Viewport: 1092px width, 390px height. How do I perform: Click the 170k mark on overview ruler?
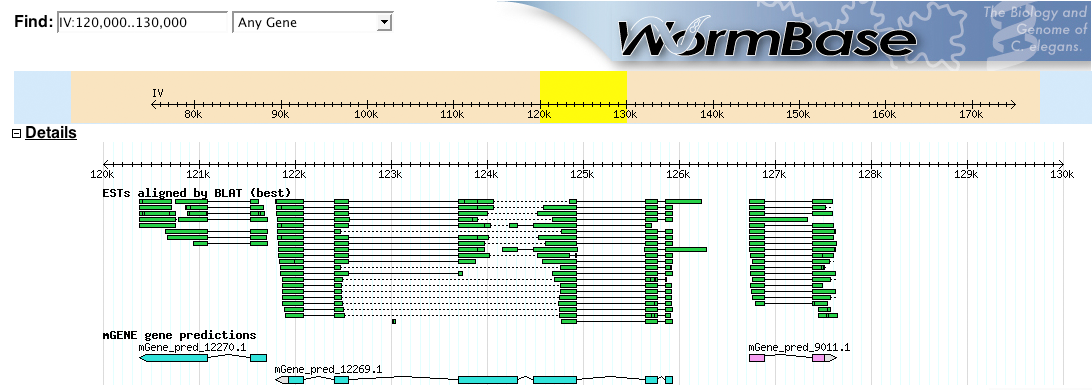[x=971, y=114]
